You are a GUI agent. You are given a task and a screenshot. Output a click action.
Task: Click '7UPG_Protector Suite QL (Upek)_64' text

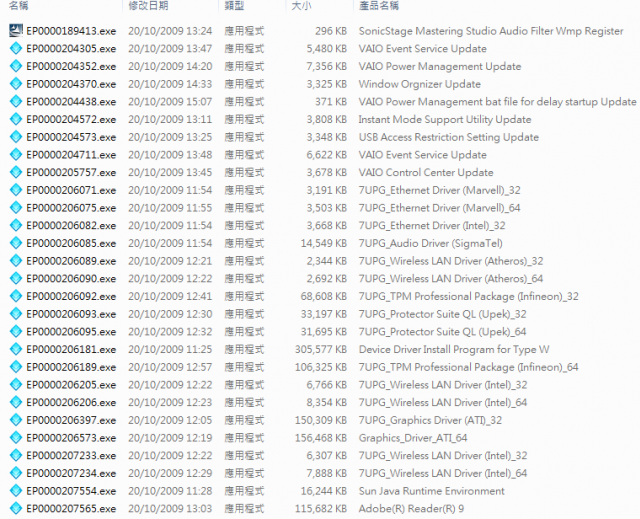pyautogui.click(x=442, y=331)
